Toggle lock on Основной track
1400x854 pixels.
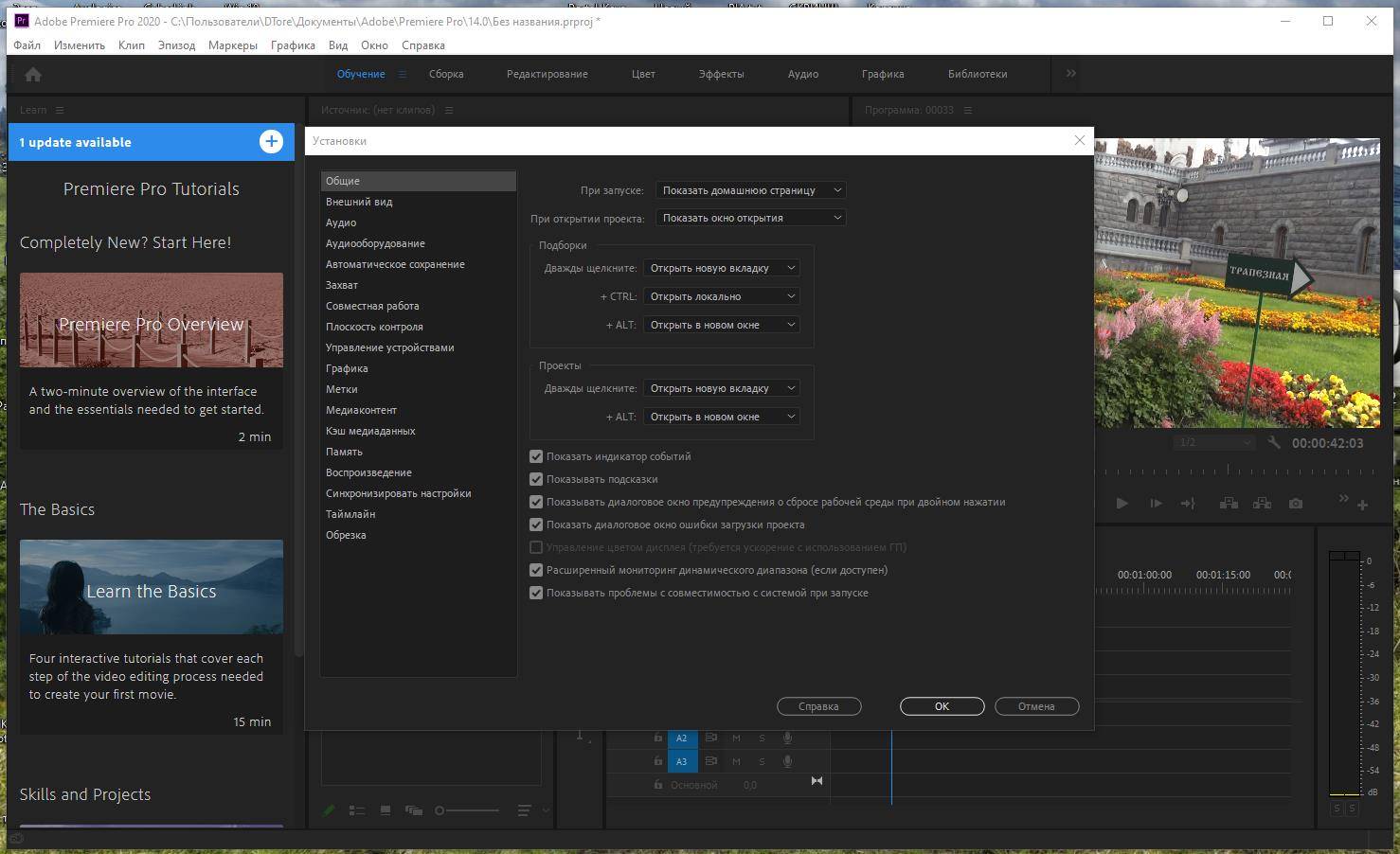[x=658, y=785]
